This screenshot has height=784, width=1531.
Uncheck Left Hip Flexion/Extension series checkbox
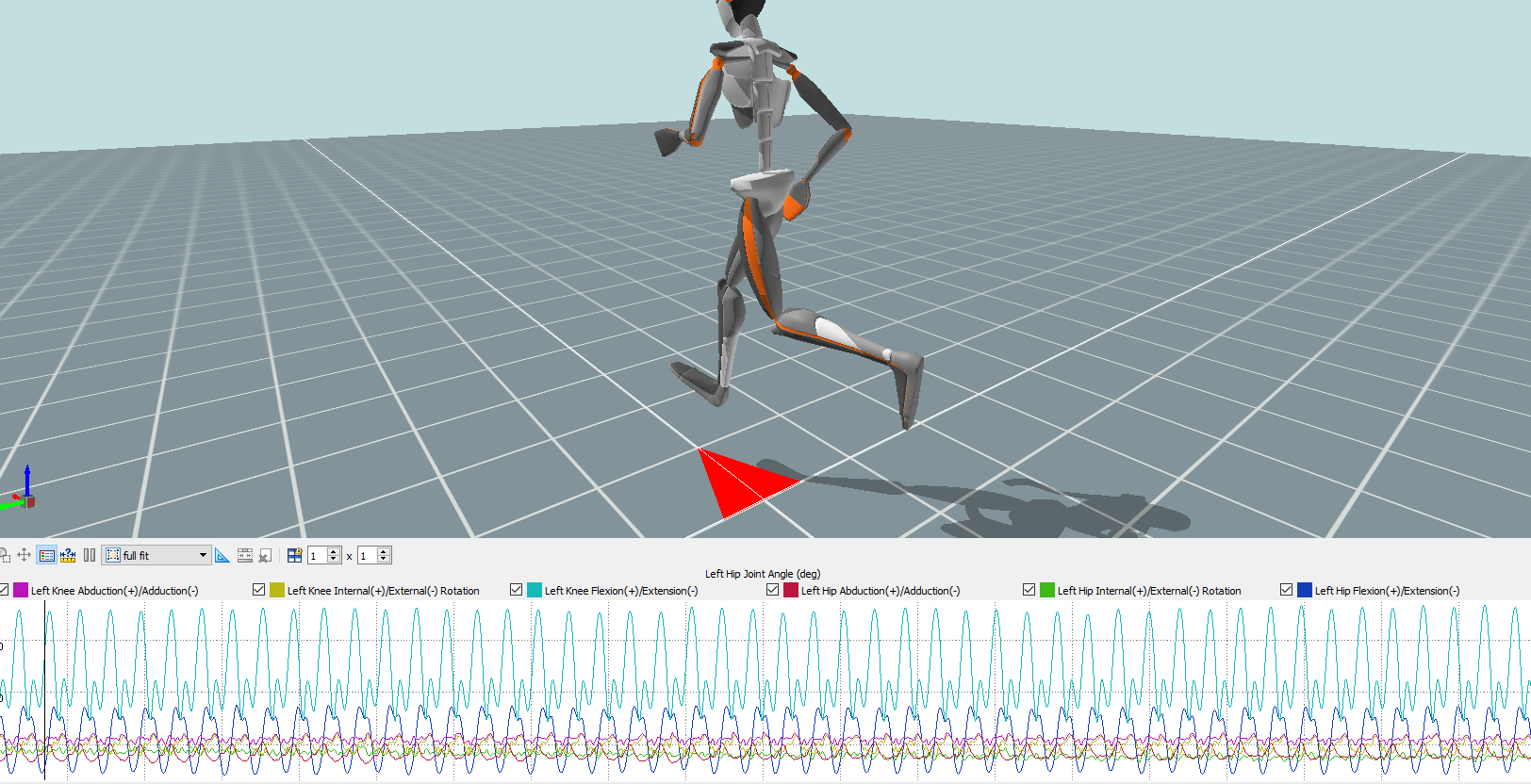coord(1287,590)
